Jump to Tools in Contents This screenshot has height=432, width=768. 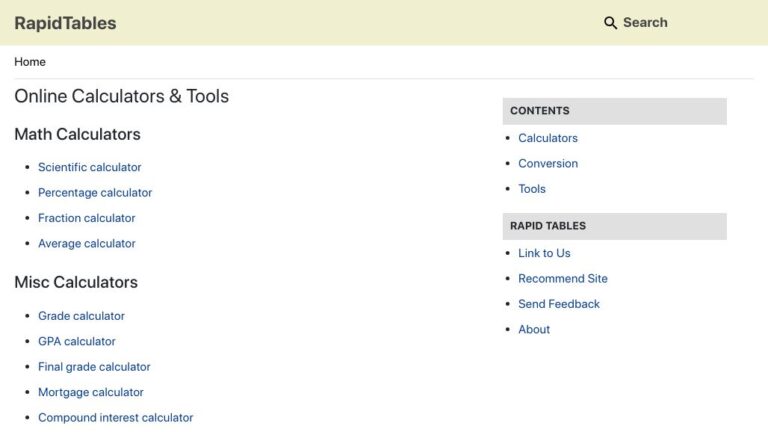click(x=532, y=189)
